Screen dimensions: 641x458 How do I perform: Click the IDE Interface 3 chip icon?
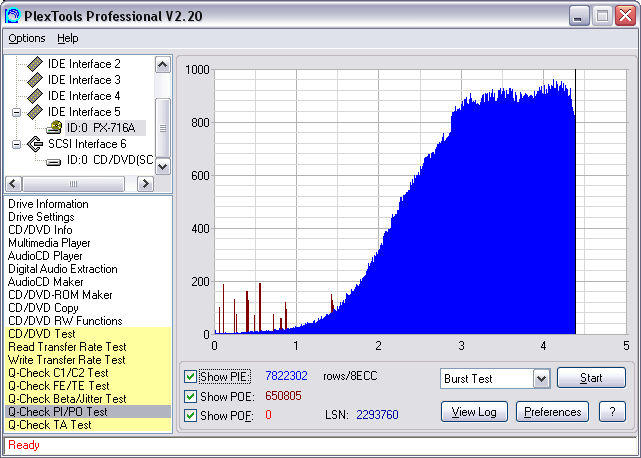[35, 80]
